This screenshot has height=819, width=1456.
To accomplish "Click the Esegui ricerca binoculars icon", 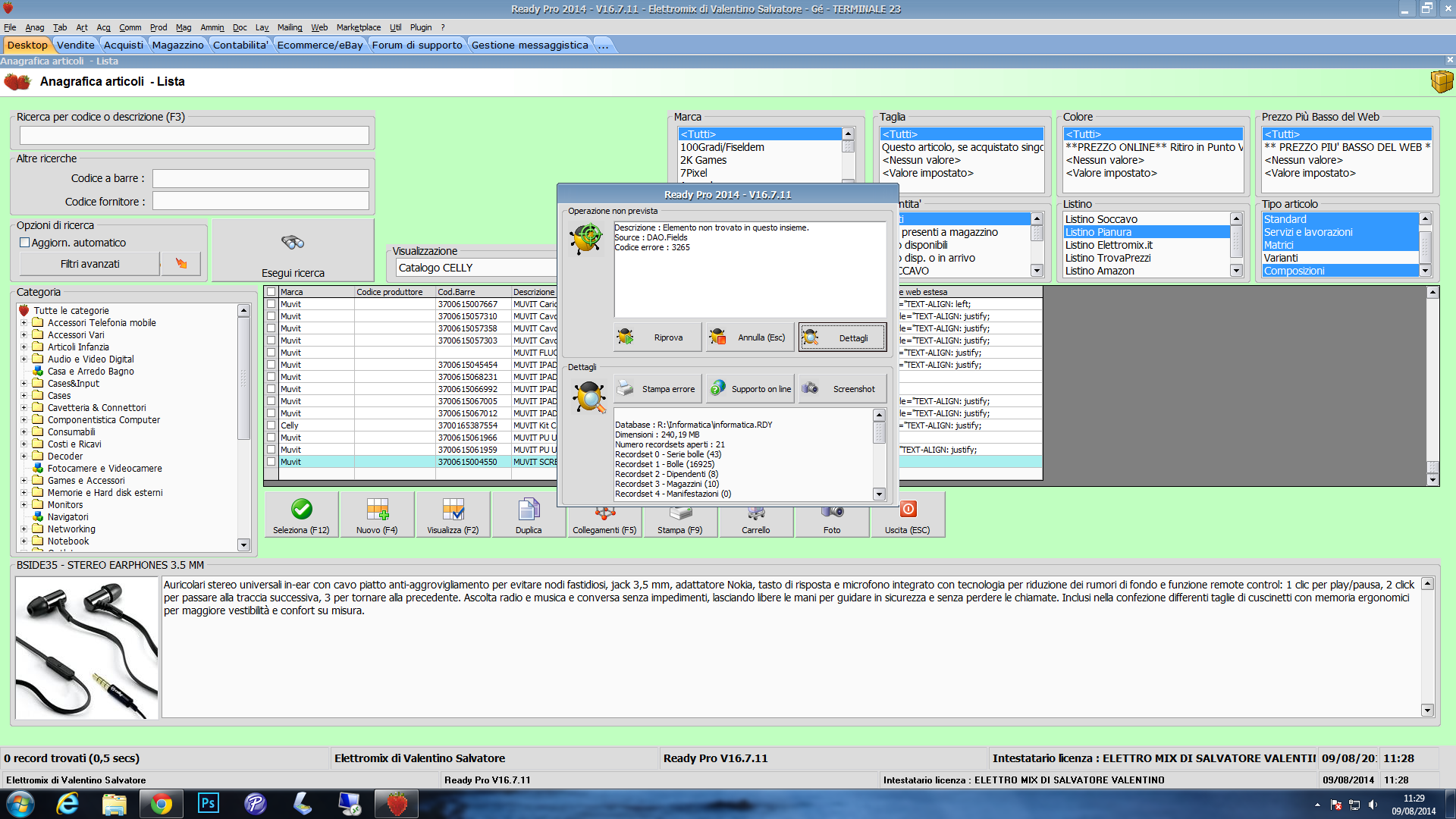I will [293, 243].
